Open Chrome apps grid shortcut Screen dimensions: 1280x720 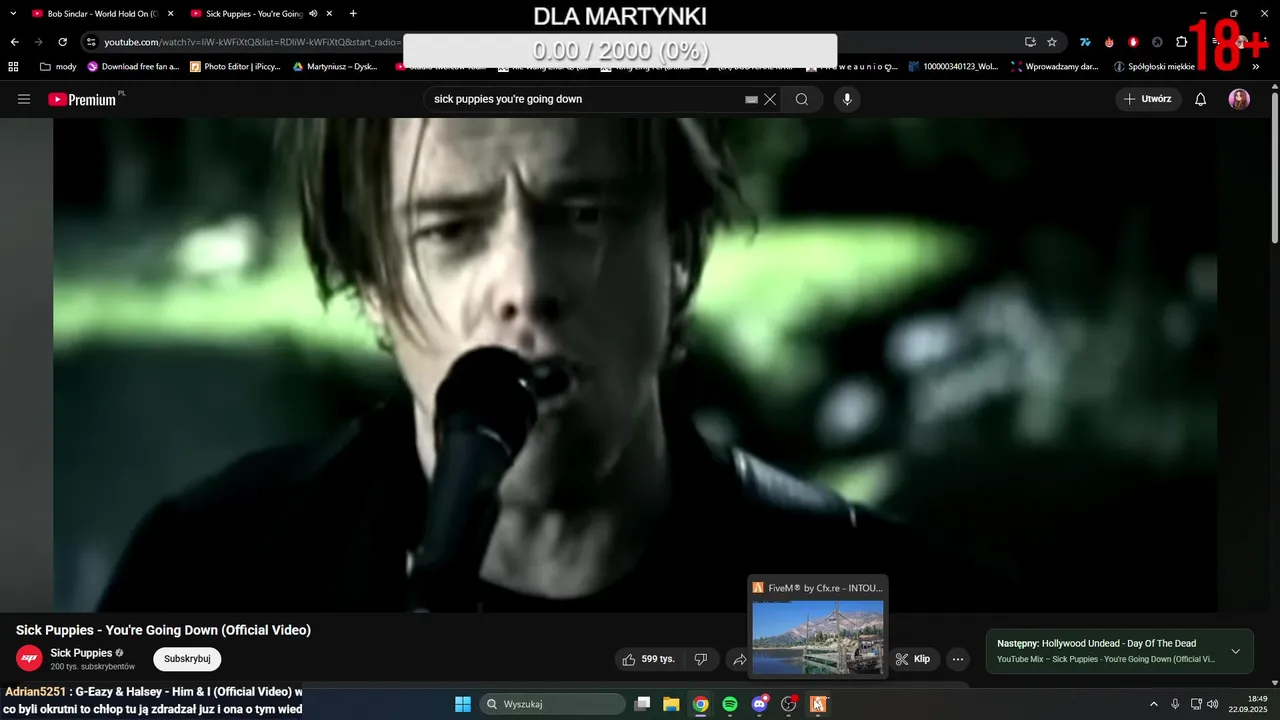[13, 67]
